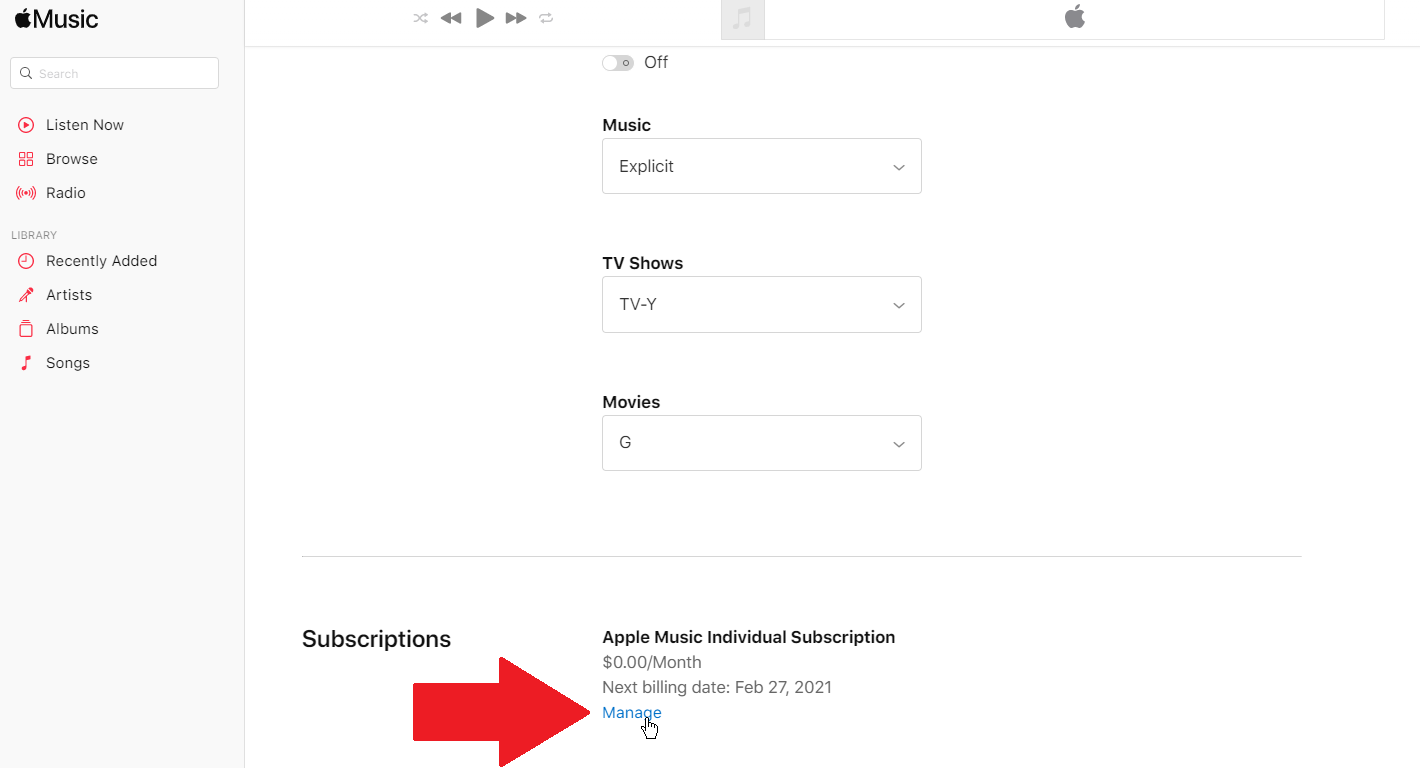This screenshot has height=768, width=1420.
Task: Open the Movies G rating dropdown
Action: point(762,443)
